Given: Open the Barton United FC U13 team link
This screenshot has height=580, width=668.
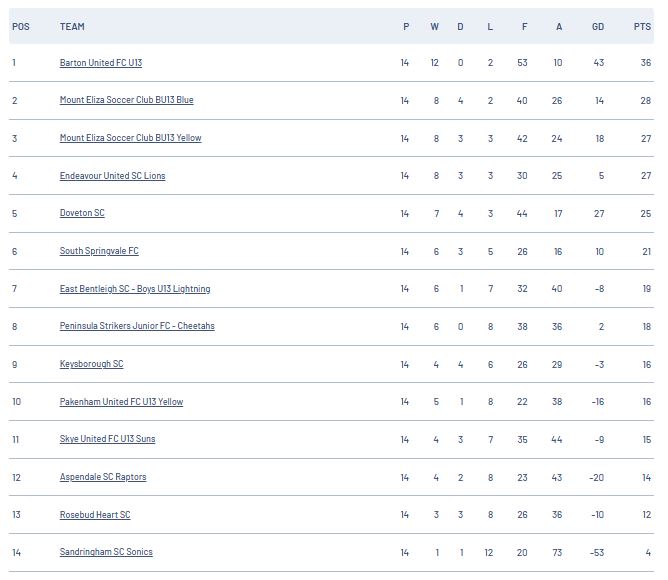Looking at the screenshot, I should pos(101,63).
